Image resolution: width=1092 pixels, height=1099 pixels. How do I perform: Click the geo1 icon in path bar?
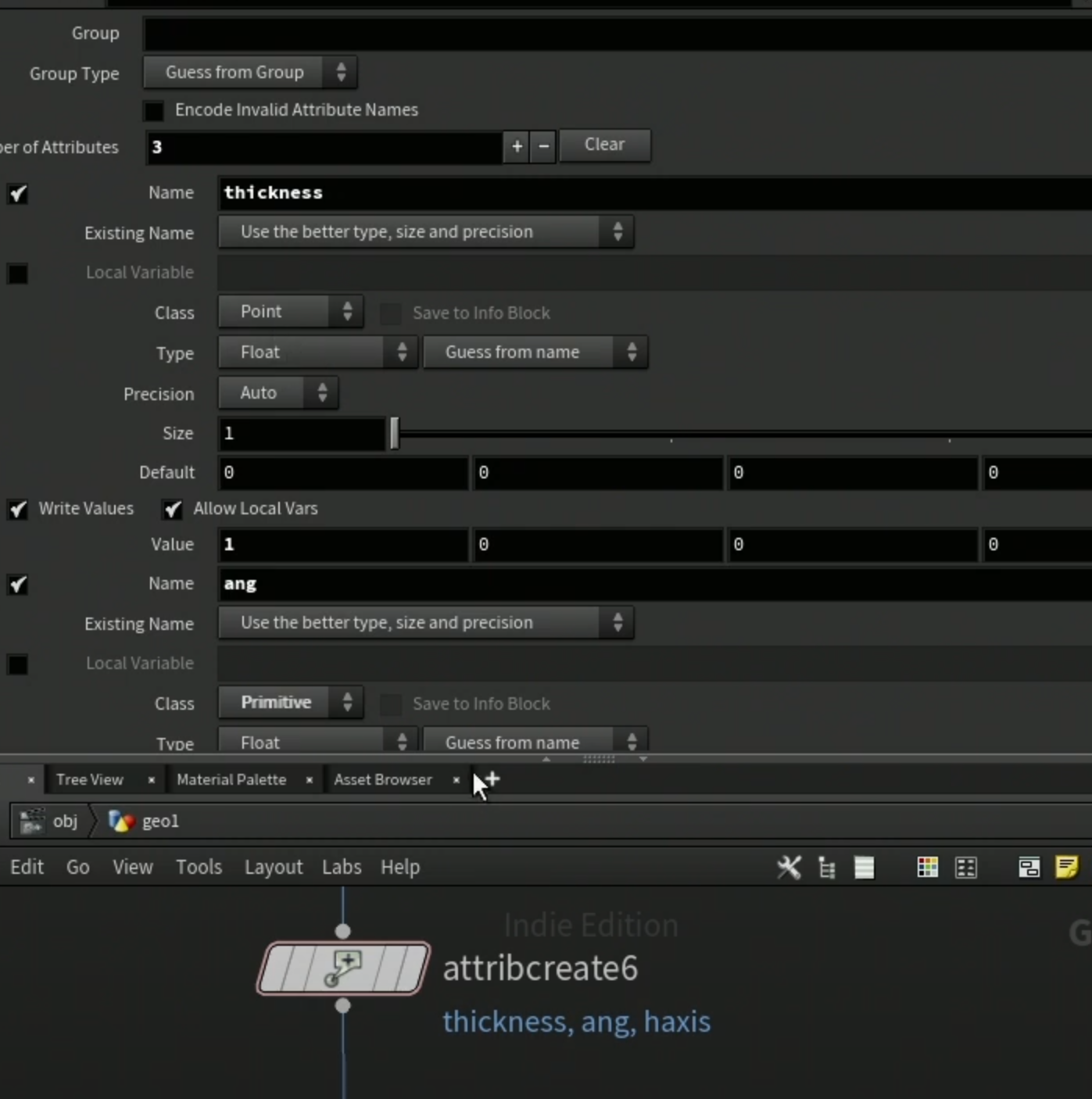click(x=121, y=821)
